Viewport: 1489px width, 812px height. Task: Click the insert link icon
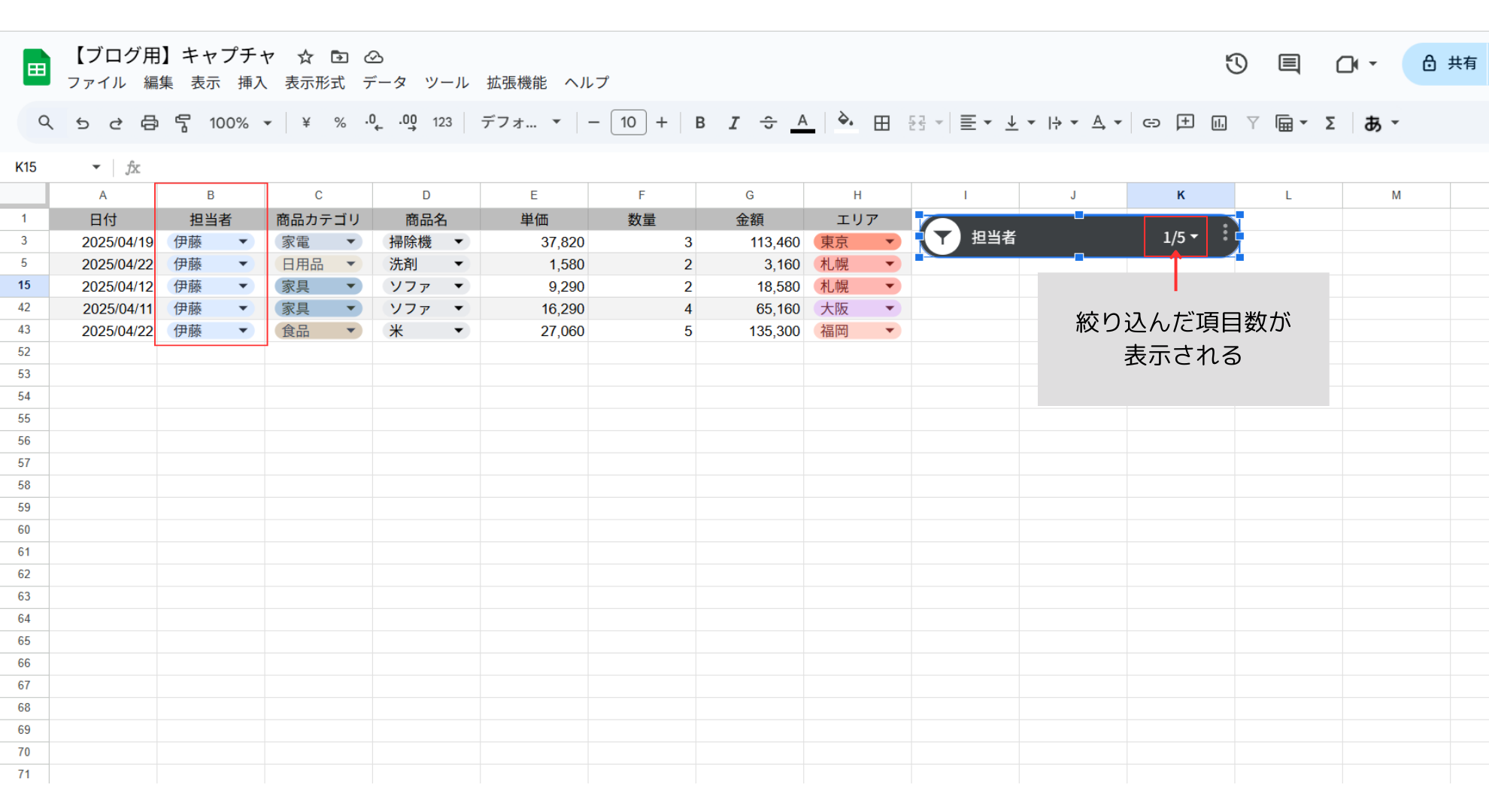point(1151,123)
